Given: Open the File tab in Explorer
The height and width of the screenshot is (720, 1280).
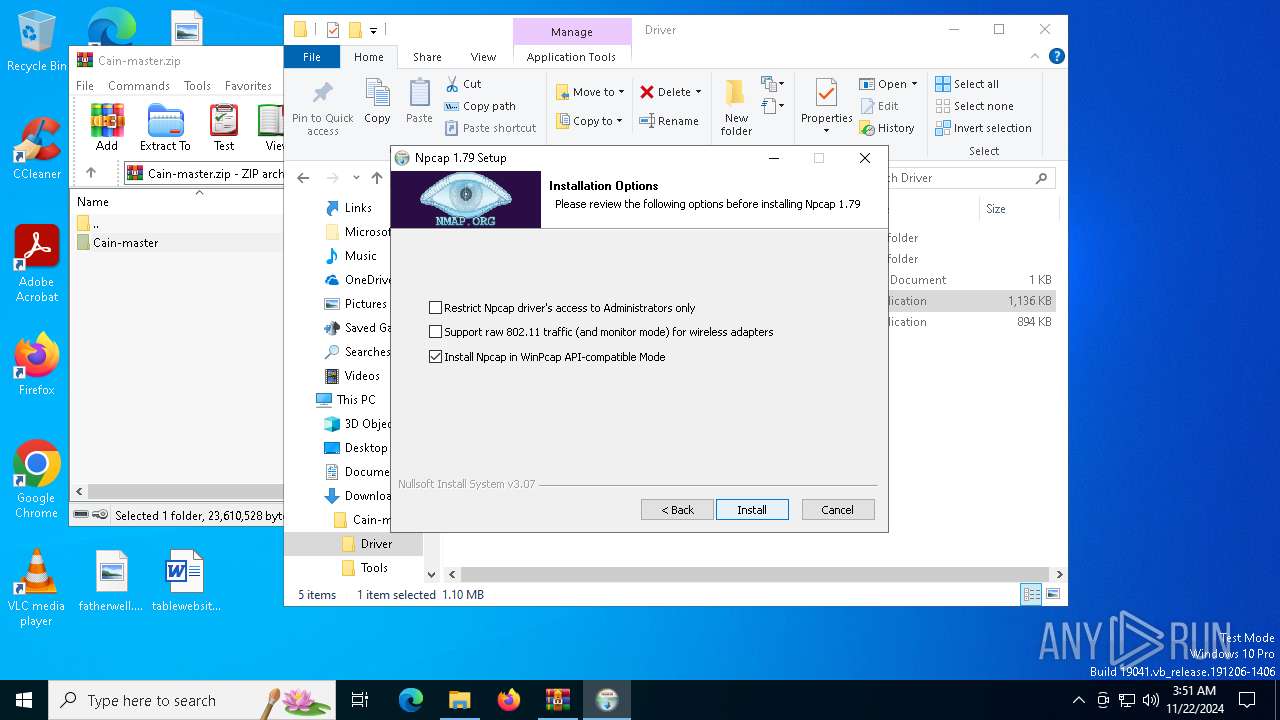Looking at the screenshot, I should click(x=312, y=57).
